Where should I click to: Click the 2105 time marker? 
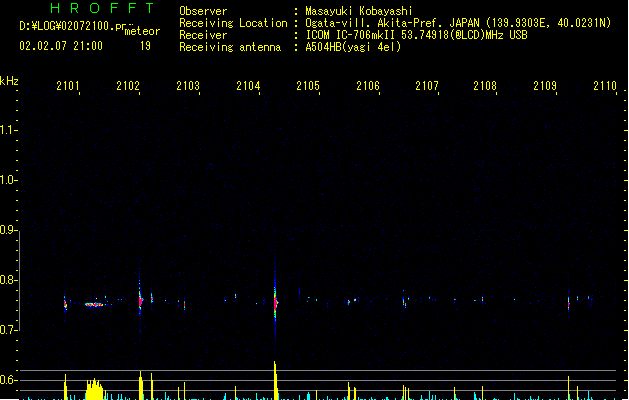point(308,86)
